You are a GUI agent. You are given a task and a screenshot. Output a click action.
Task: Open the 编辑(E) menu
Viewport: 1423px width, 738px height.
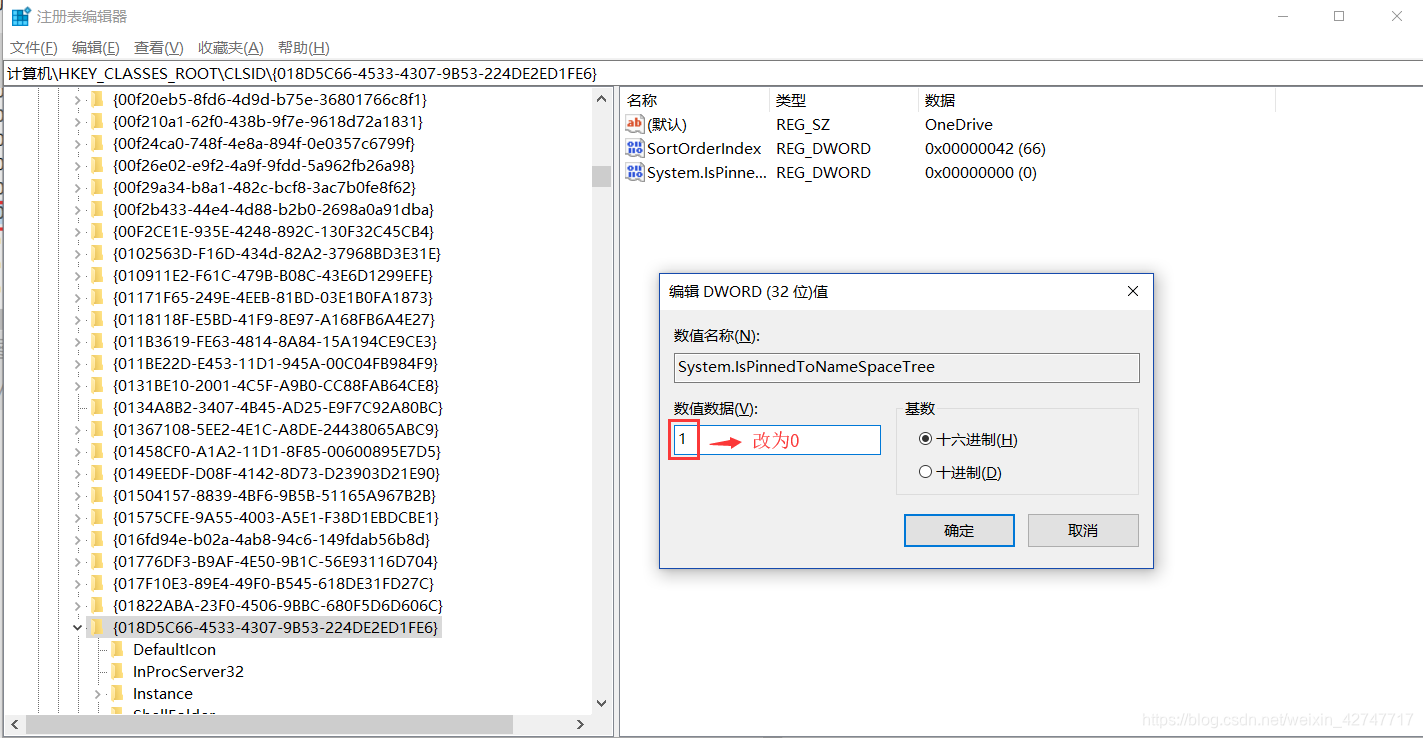point(96,48)
